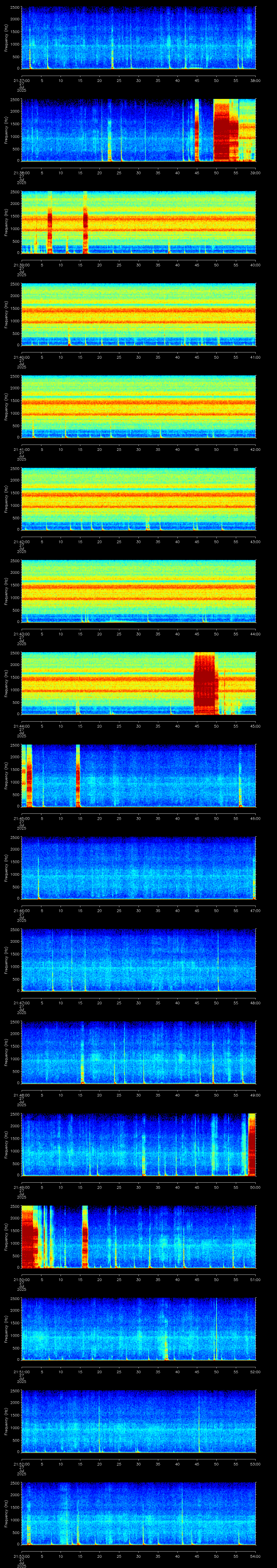Select the spectrogram panel starting at 21:48:00
The image size is (277, 1568).
[138, 1052]
